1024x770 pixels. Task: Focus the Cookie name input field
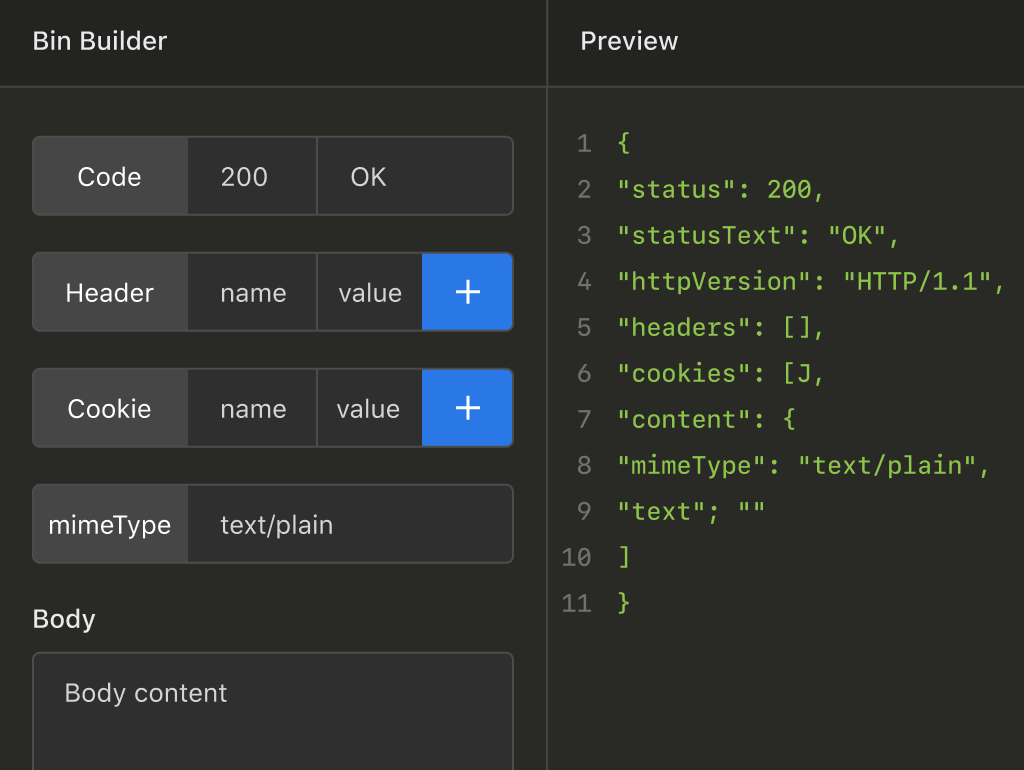click(x=252, y=409)
